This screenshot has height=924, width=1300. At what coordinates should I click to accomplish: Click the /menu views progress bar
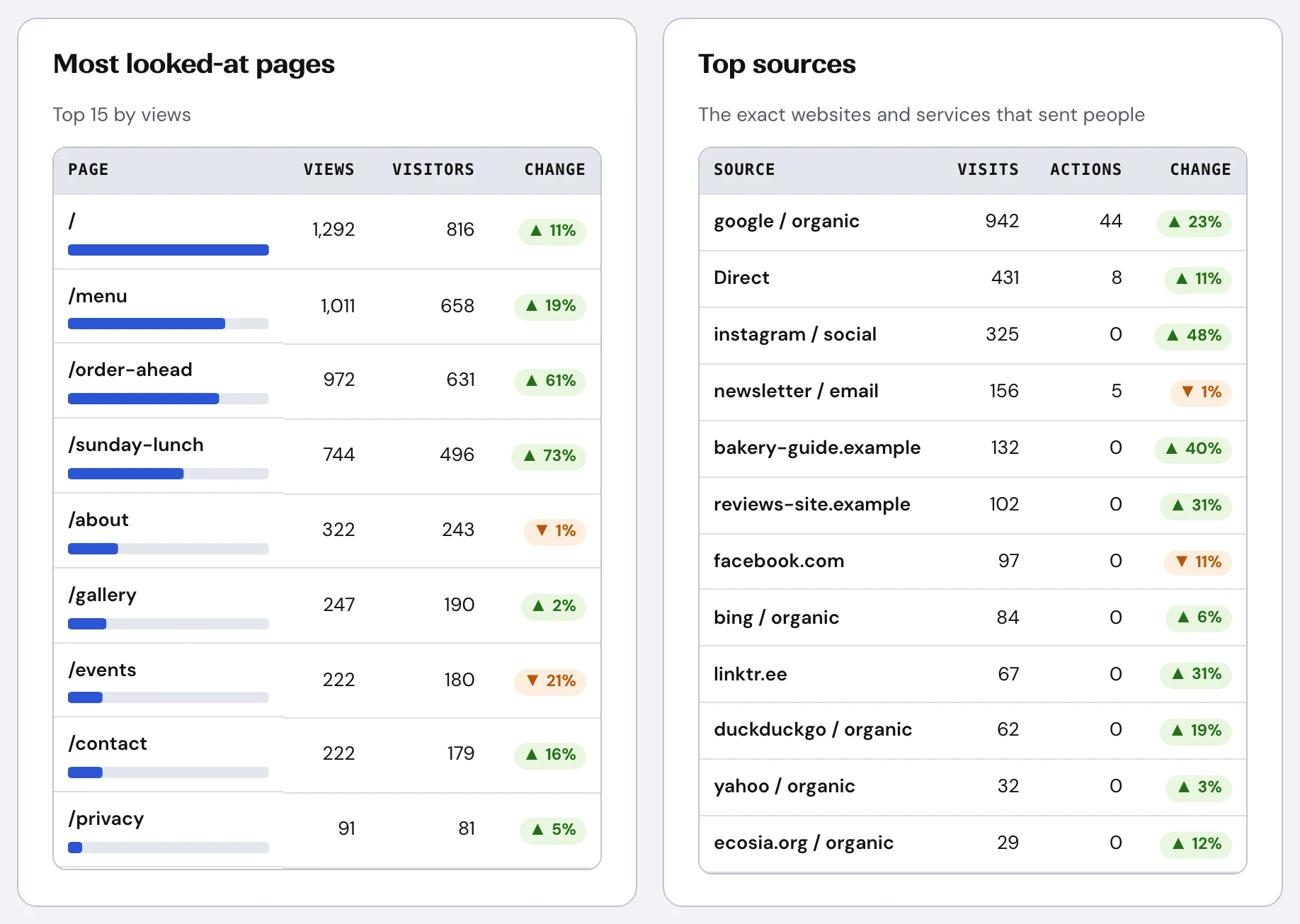(x=169, y=324)
